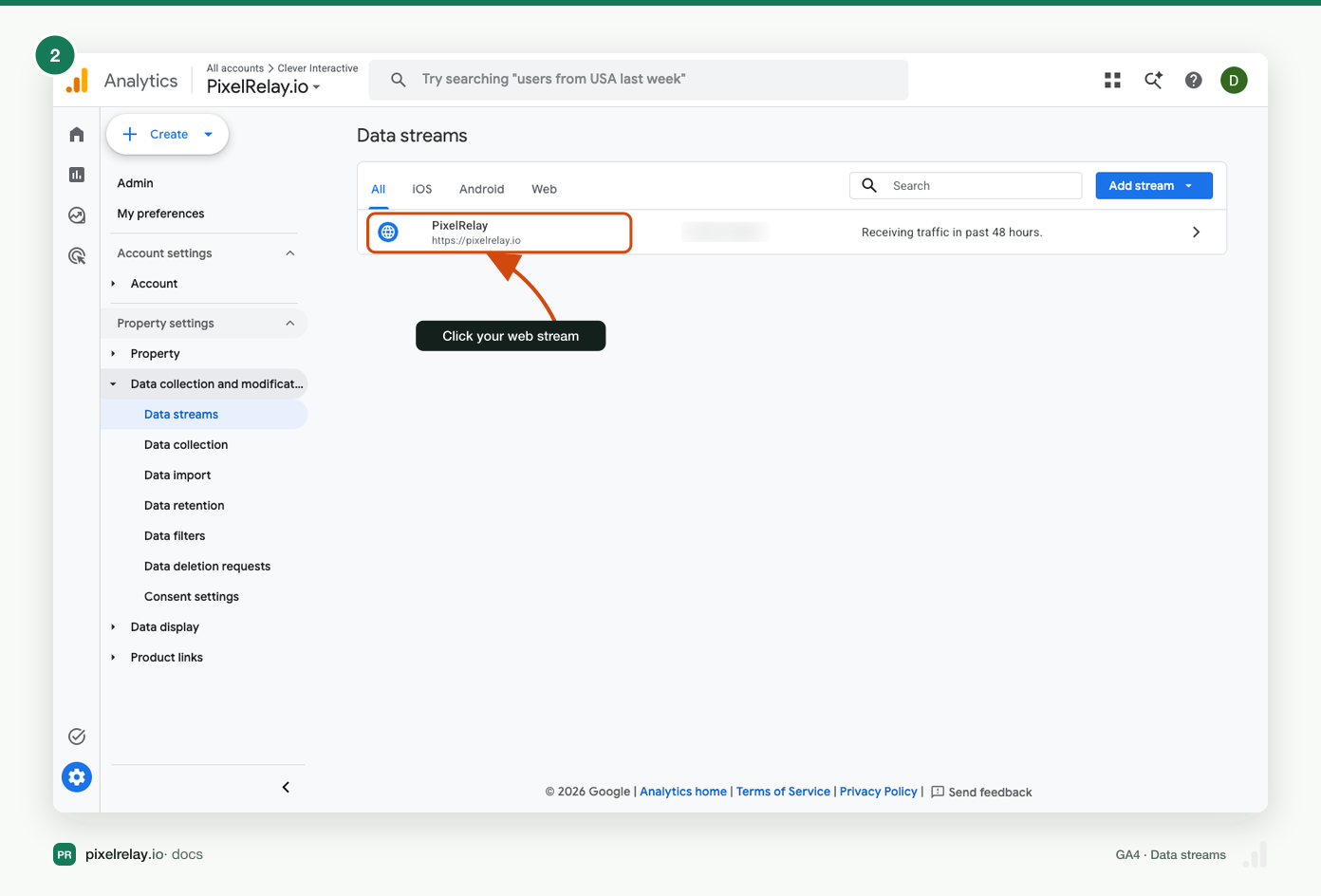Viewport: 1321px width, 896px height.
Task: Open the Add stream dropdown
Action: [x=1154, y=186]
